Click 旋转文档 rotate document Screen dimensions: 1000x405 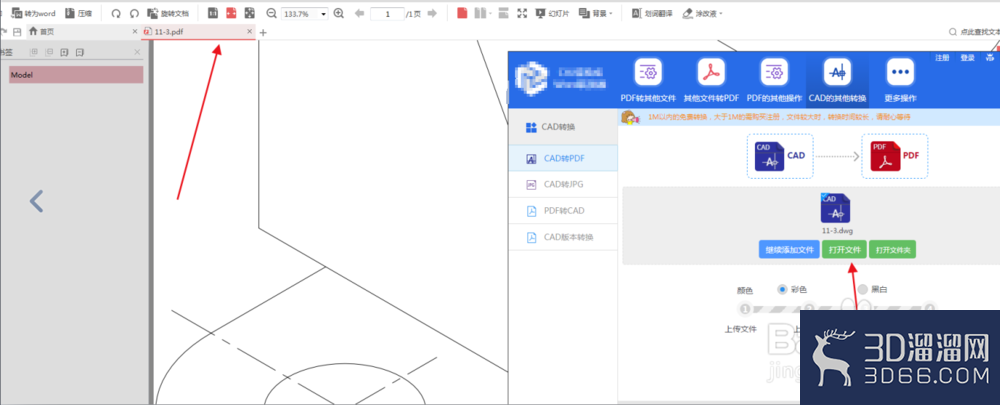point(168,13)
